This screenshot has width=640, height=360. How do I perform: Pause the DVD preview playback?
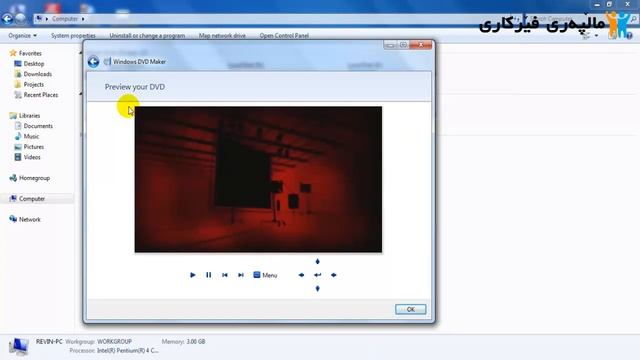pos(209,275)
